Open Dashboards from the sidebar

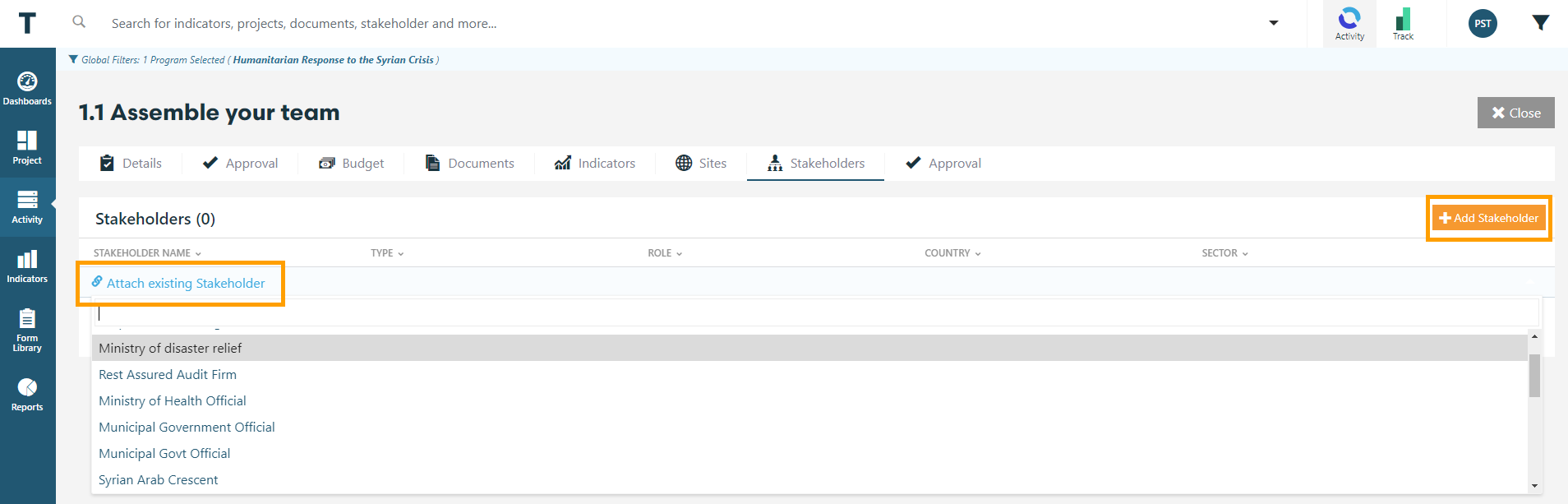[27, 89]
